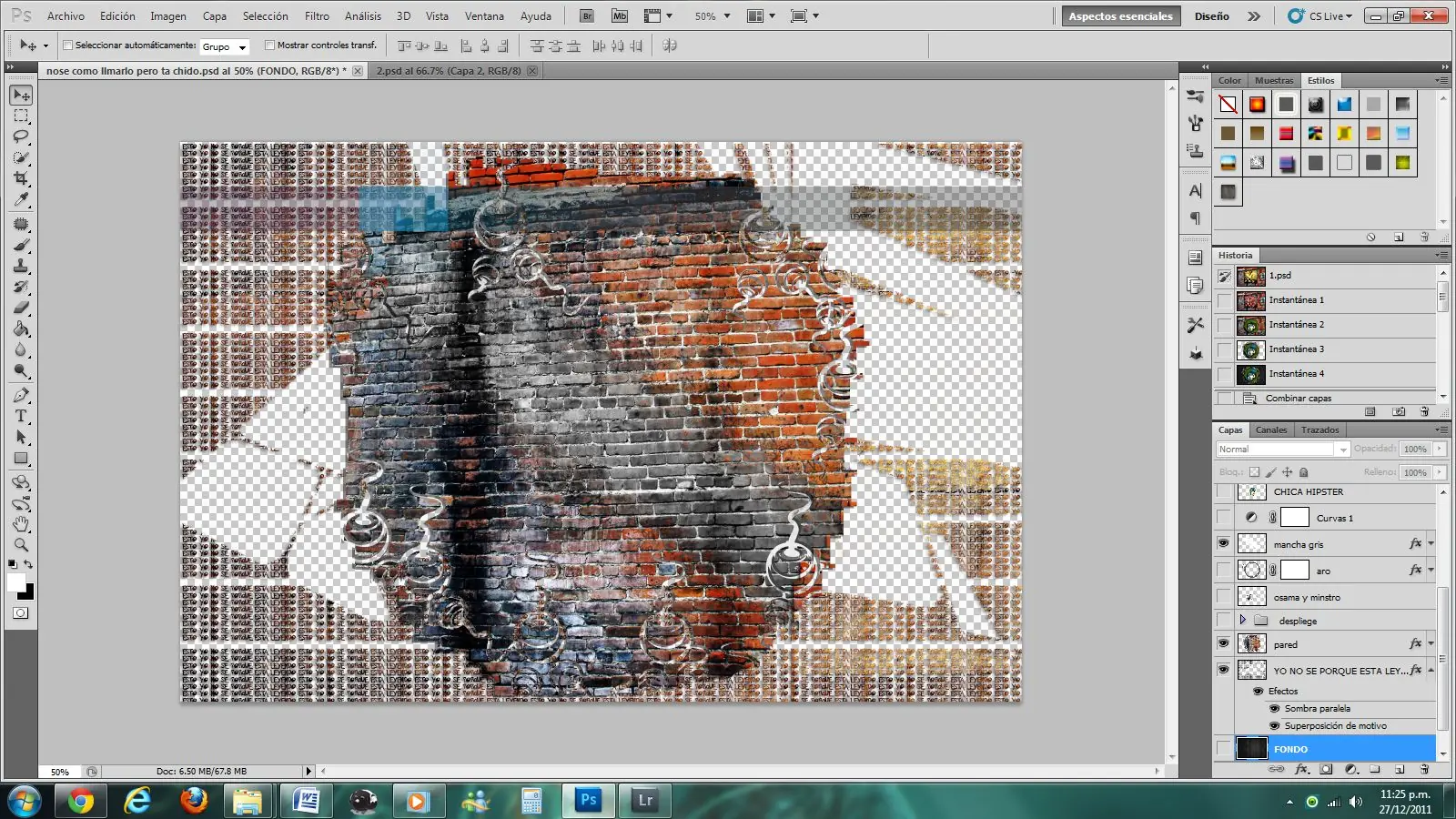This screenshot has height=819, width=1456.
Task: Hide the Sombra paralela effect
Action: click(1274, 708)
